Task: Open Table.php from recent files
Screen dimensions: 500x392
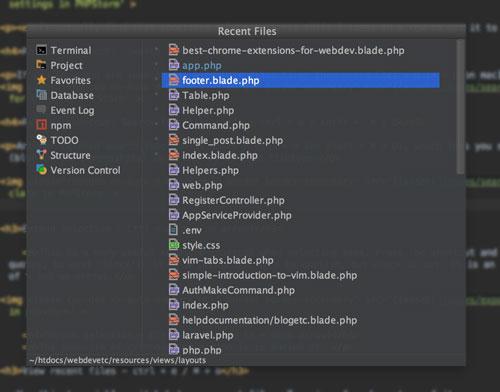Action: point(206,95)
